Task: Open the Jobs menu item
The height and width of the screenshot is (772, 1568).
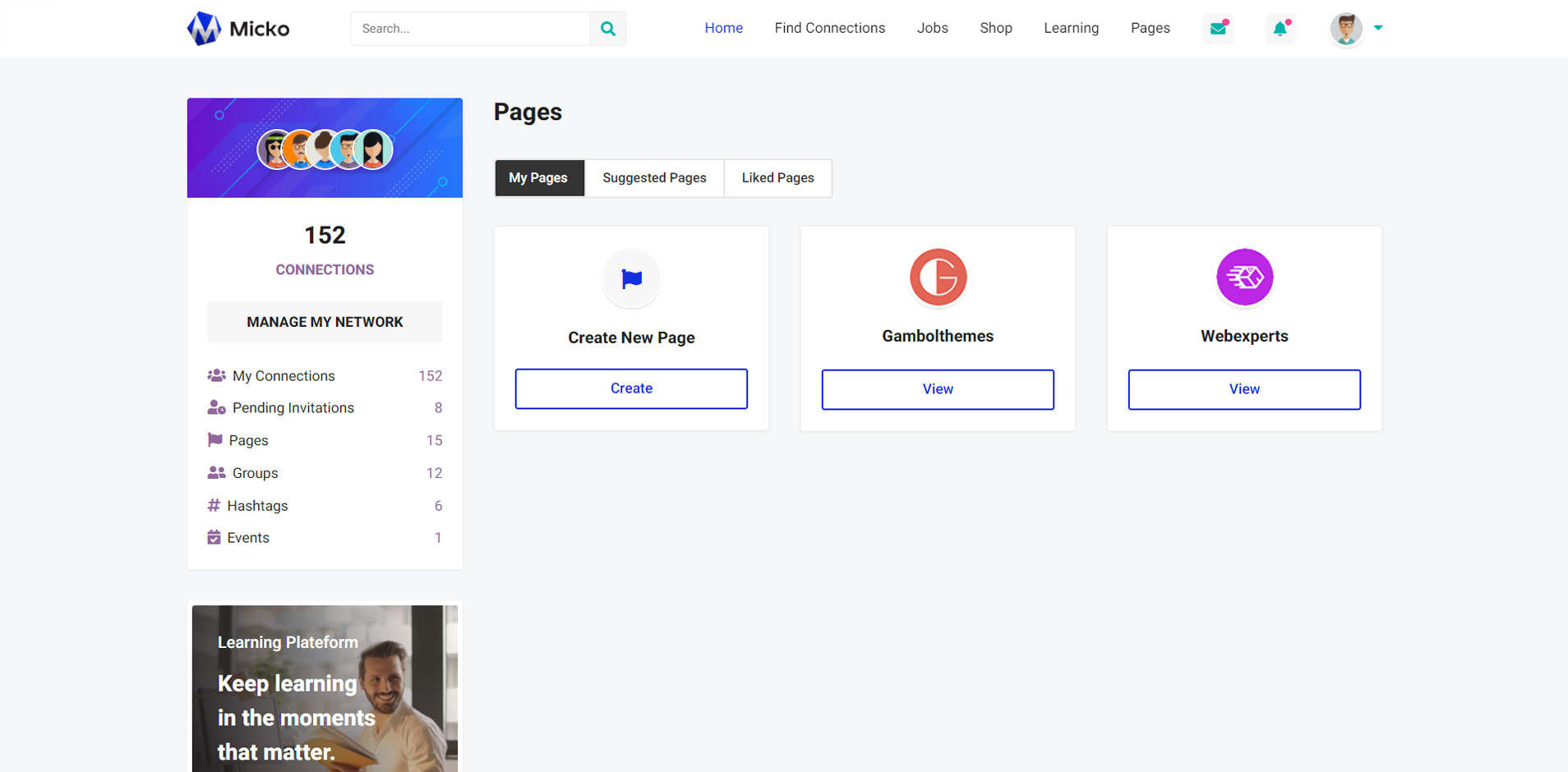Action: [932, 28]
